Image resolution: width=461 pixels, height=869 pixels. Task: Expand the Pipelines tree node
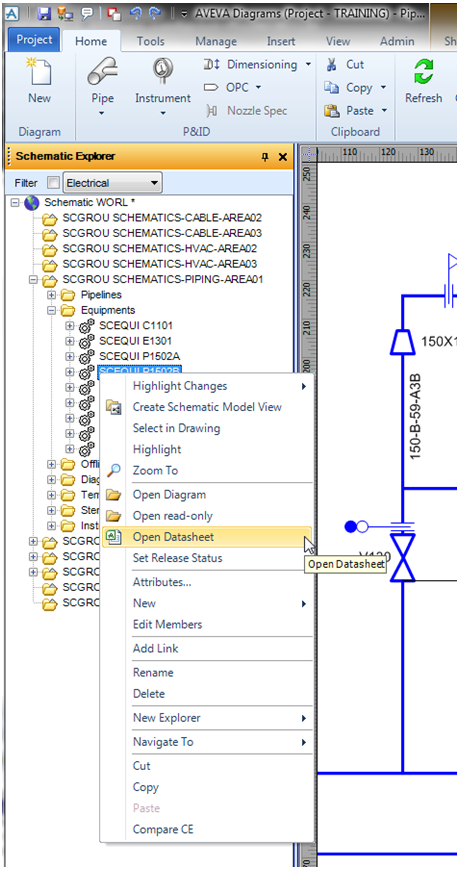tap(52, 295)
